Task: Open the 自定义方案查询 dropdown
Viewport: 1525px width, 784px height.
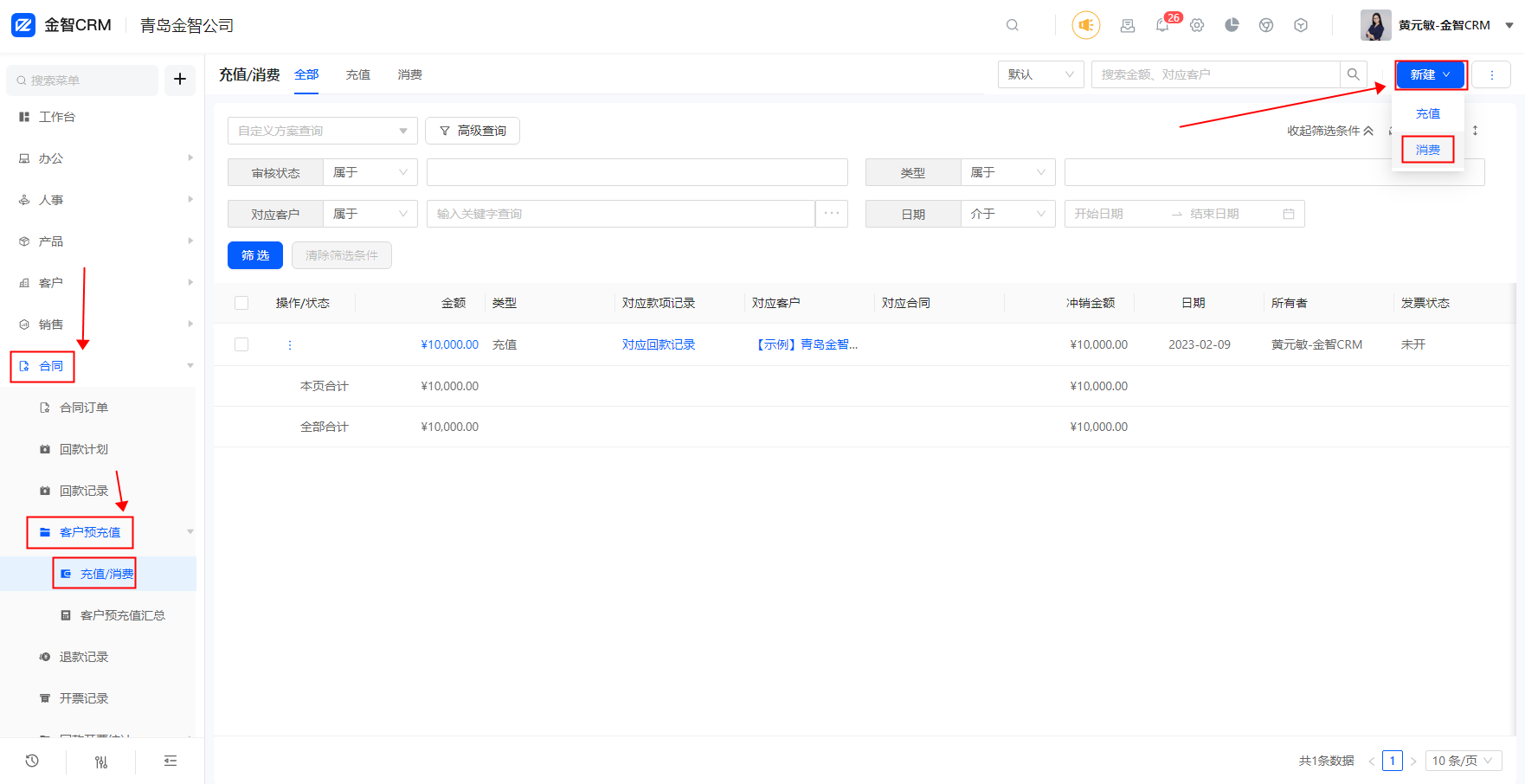Action: [323, 131]
